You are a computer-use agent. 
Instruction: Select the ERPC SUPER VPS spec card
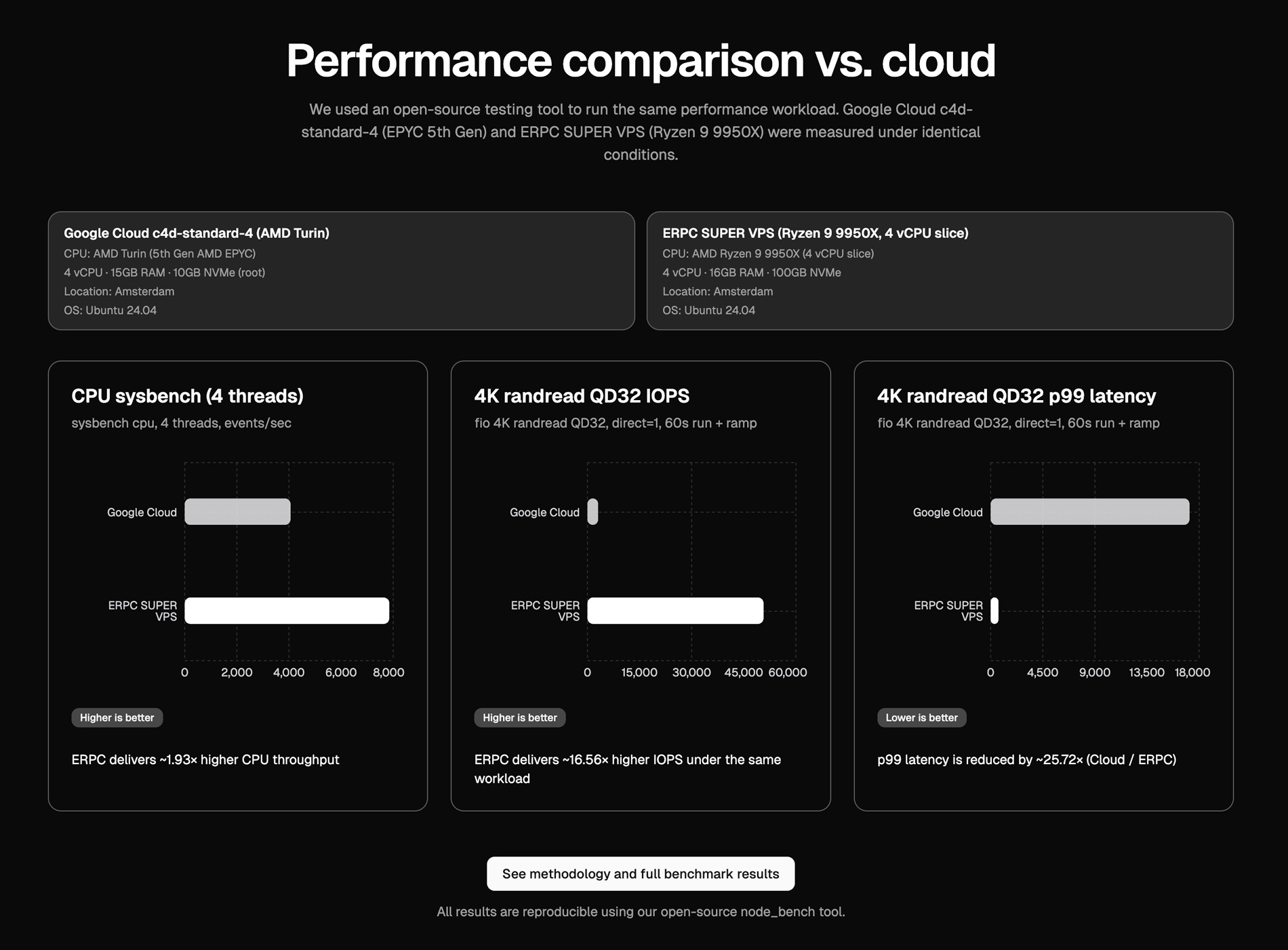[x=942, y=271]
